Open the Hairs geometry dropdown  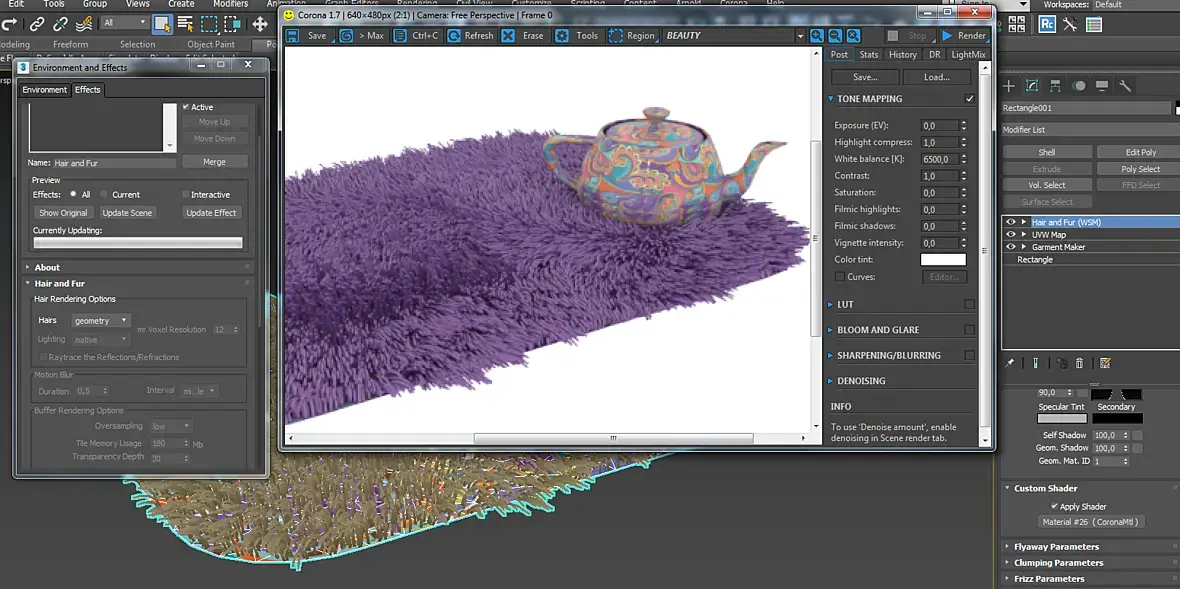point(101,321)
